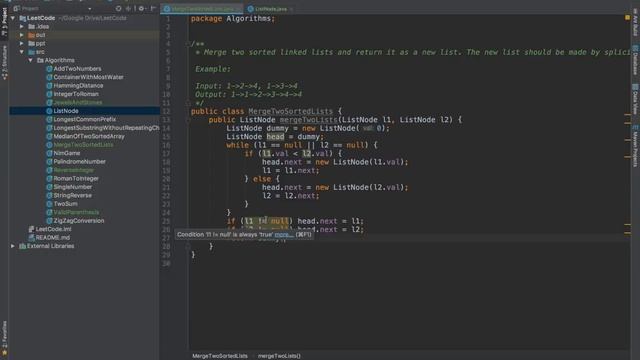This screenshot has height=360, width=640.
Task: Open HammingDistance class
Action: click(78, 86)
